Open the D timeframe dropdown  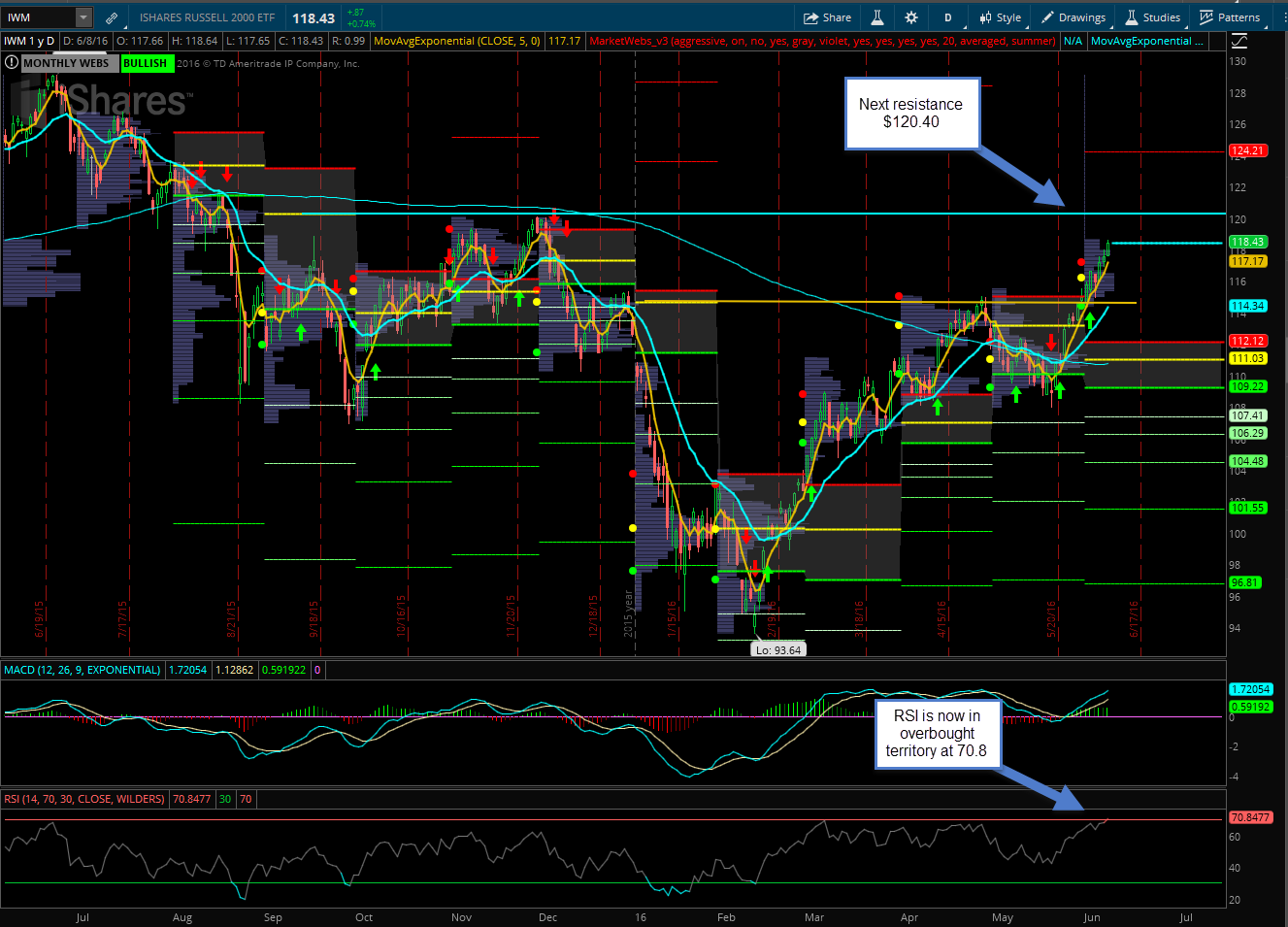947,17
